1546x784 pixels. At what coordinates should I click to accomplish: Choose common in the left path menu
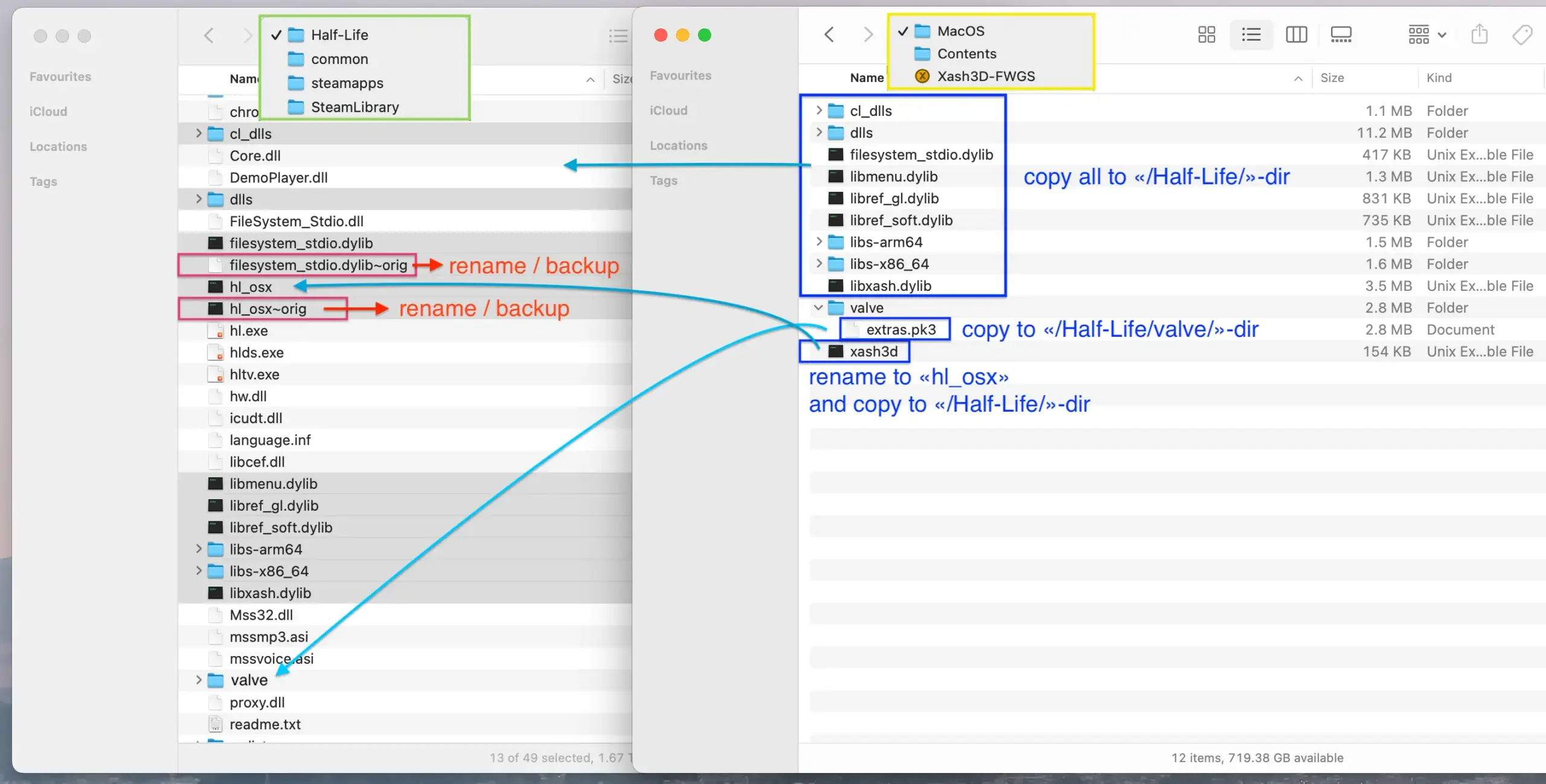tap(339, 59)
